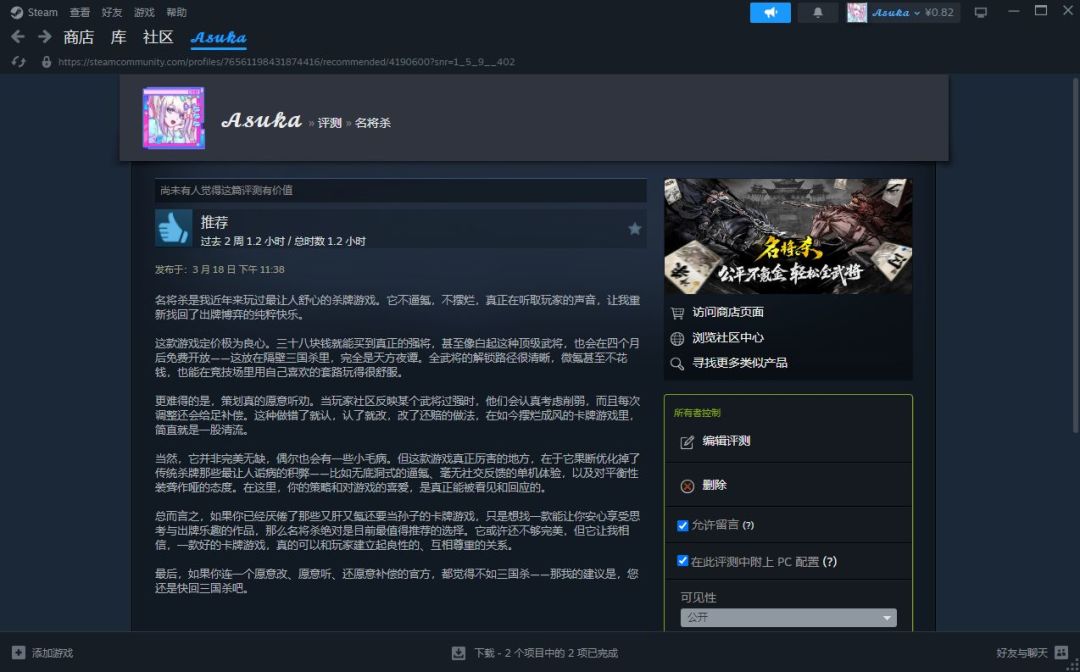Click the padlock security icon
This screenshot has width=1080, height=672.
pyautogui.click(x=46, y=62)
